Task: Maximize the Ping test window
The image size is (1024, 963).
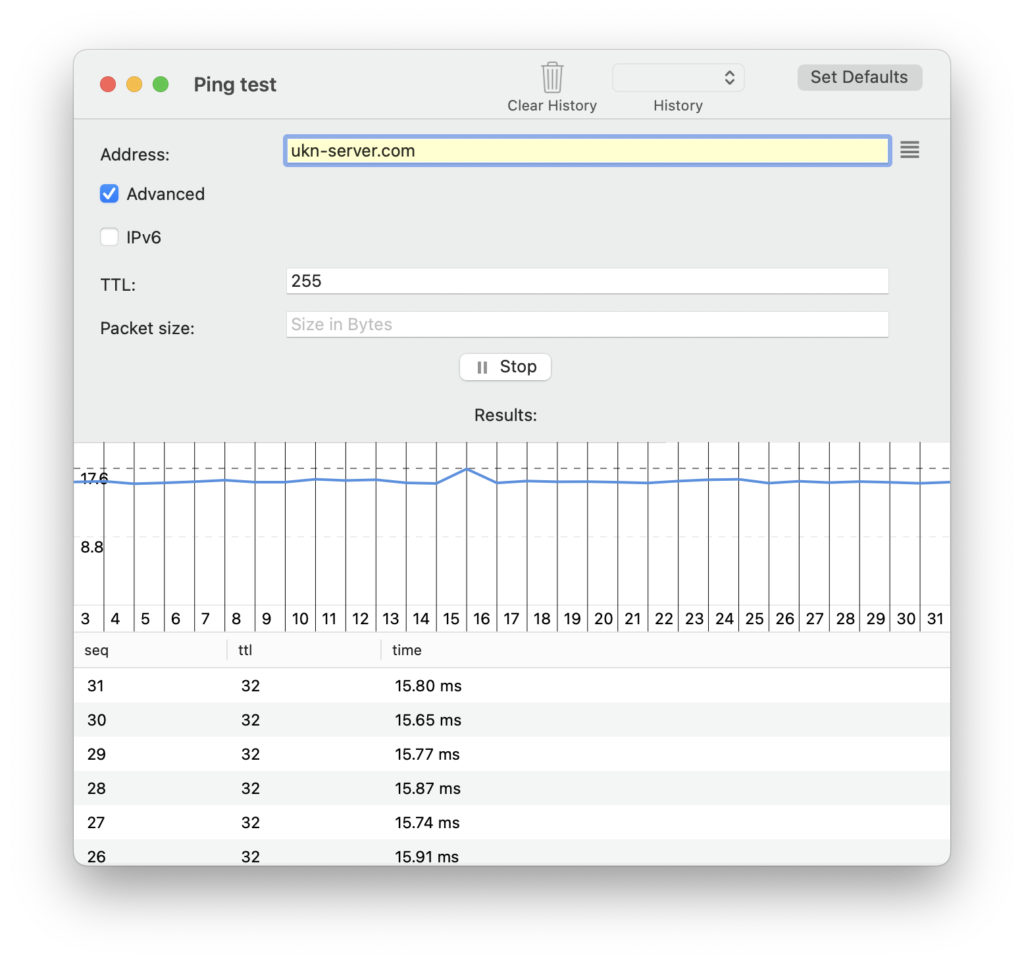Action: [161, 84]
